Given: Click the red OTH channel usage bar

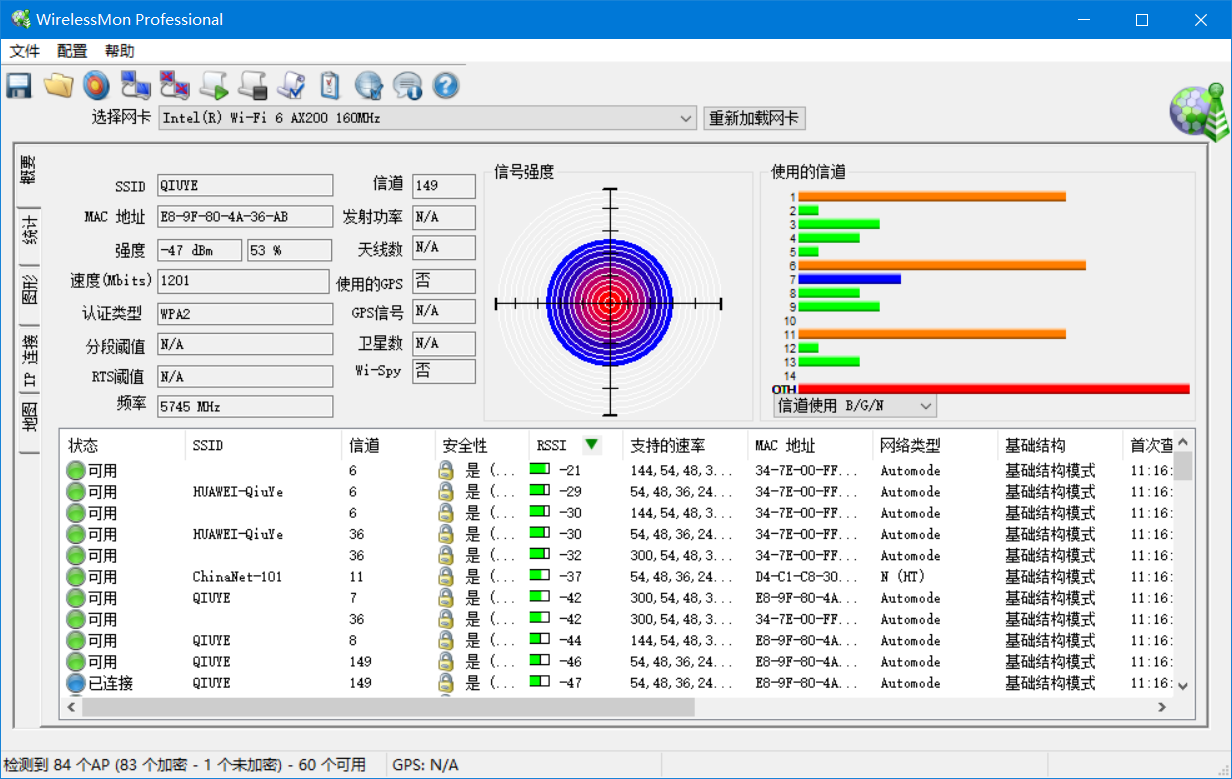Looking at the screenshot, I should point(994,389).
